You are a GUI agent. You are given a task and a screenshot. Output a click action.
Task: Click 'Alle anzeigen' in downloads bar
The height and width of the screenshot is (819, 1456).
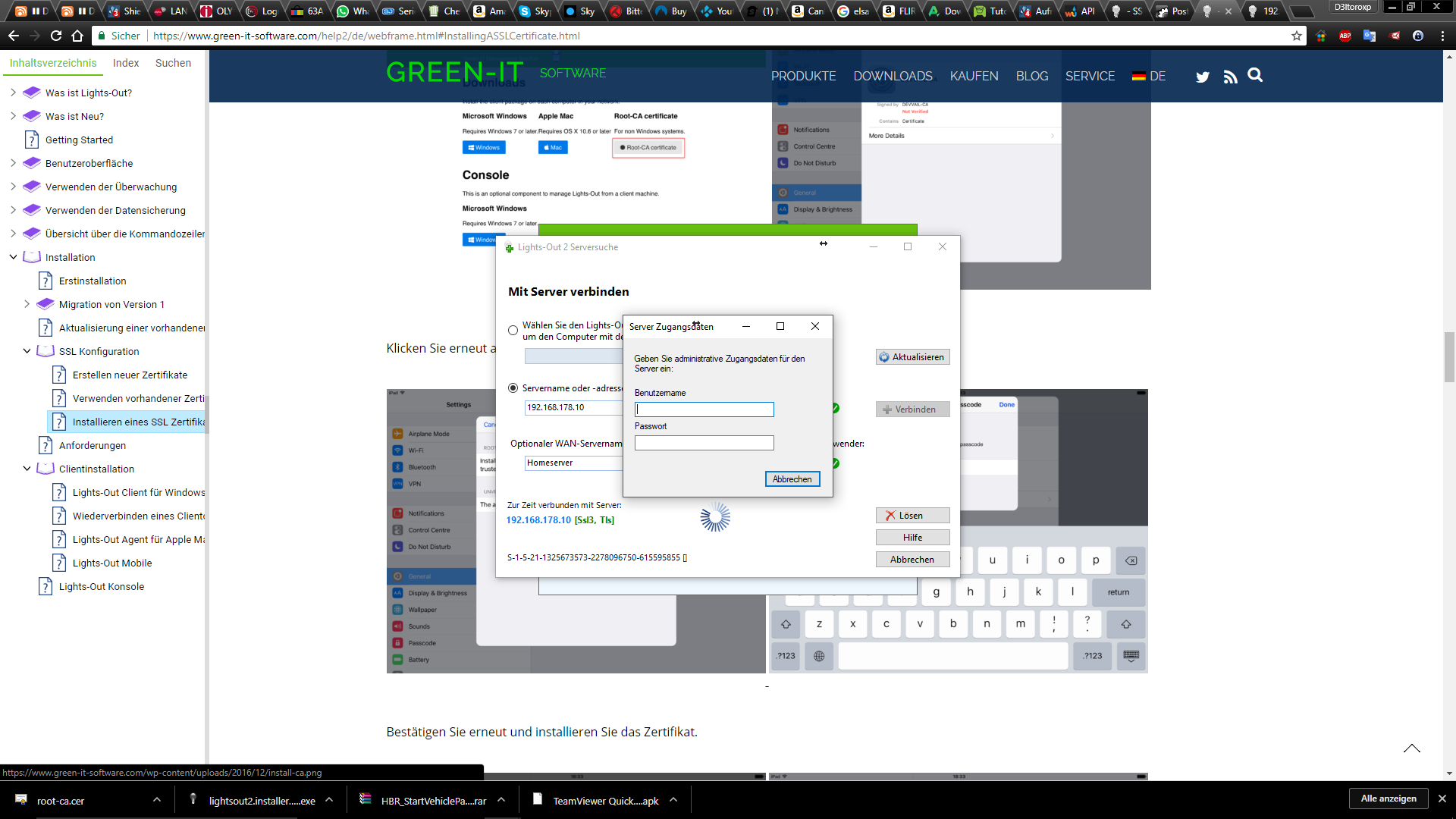coord(1389,799)
